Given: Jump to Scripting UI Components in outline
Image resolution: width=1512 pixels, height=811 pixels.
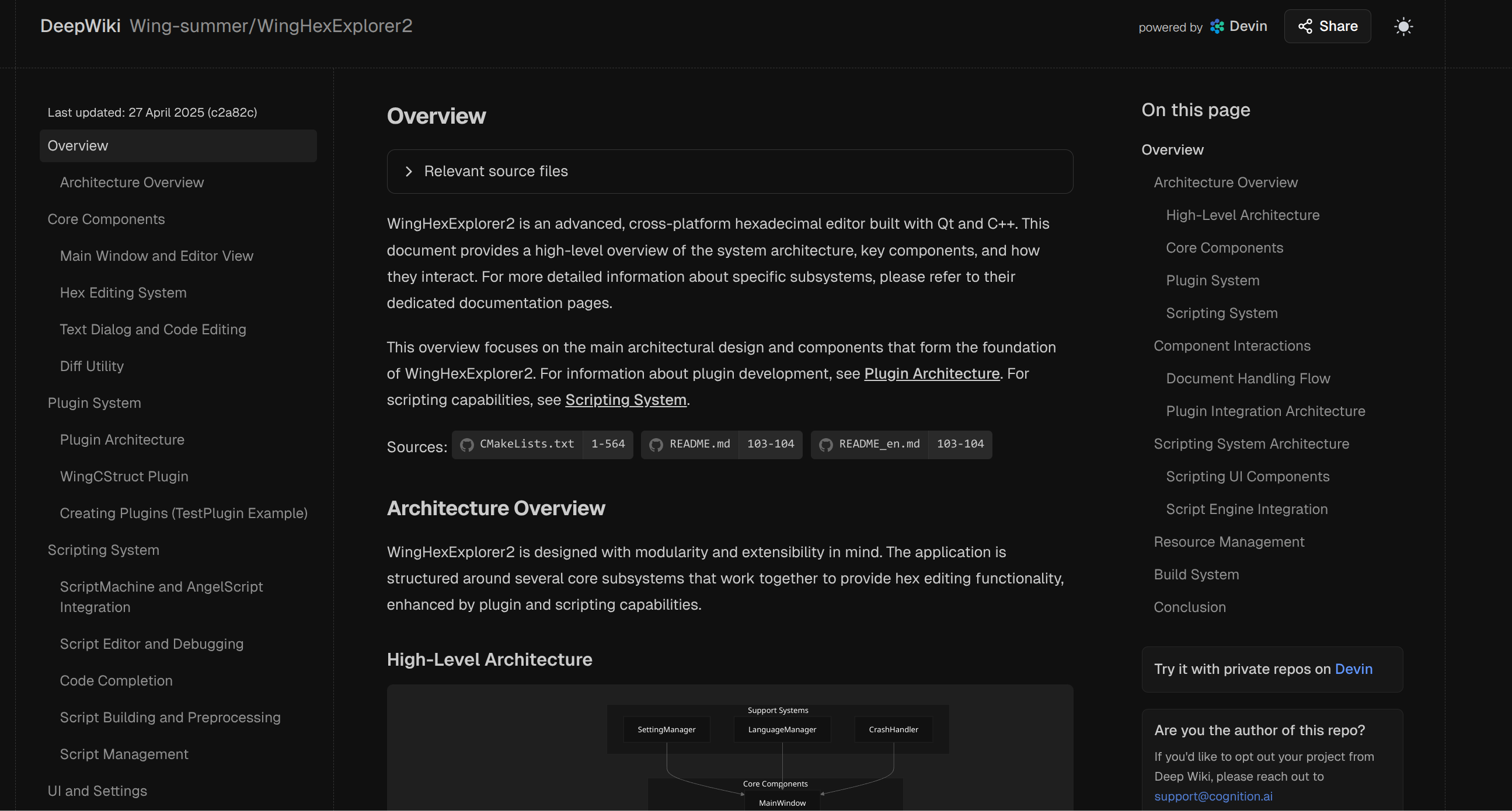Looking at the screenshot, I should click(1248, 477).
